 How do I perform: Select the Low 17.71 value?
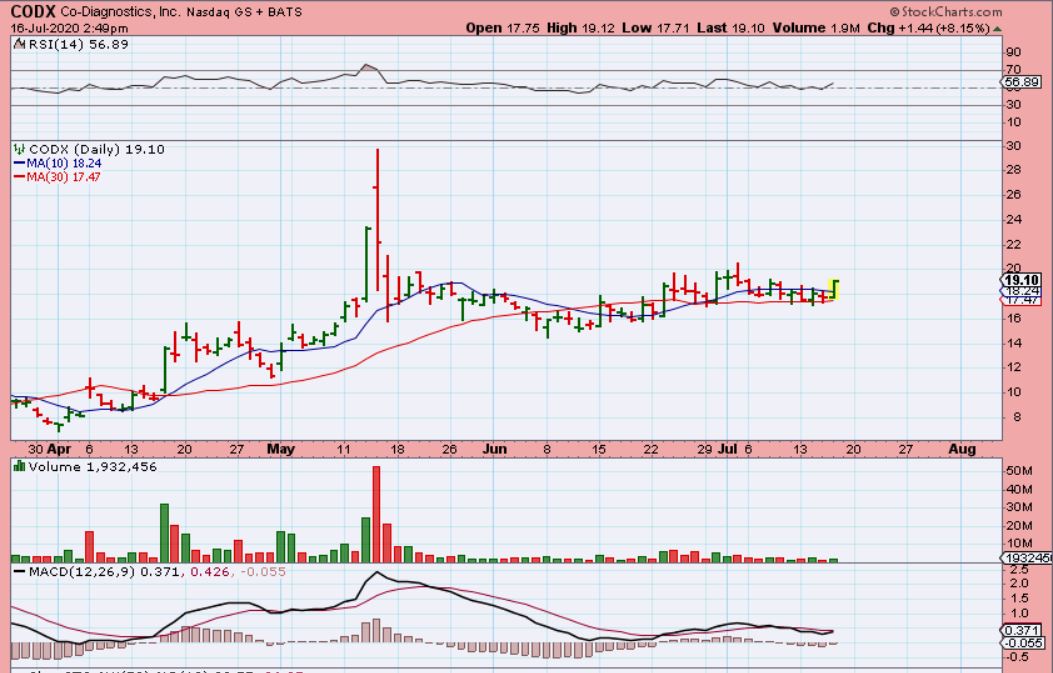coord(655,28)
